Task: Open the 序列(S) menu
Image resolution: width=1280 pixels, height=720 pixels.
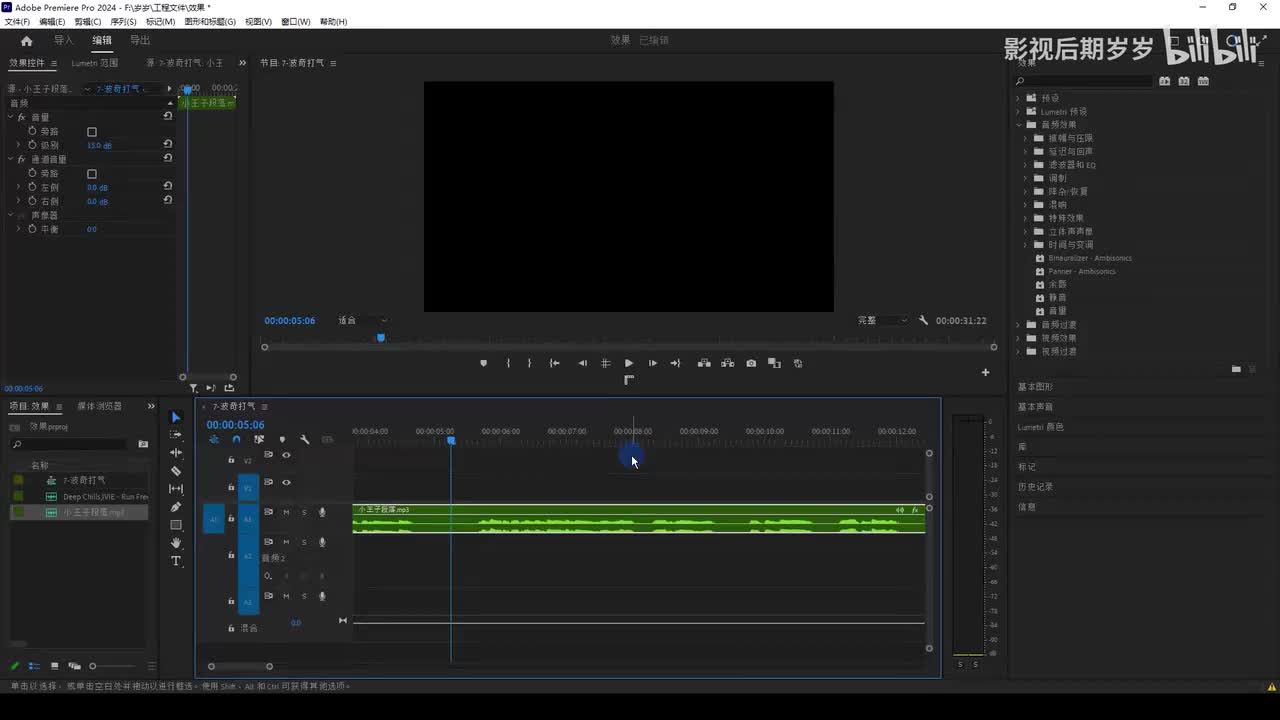Action: tap(124, 22)
